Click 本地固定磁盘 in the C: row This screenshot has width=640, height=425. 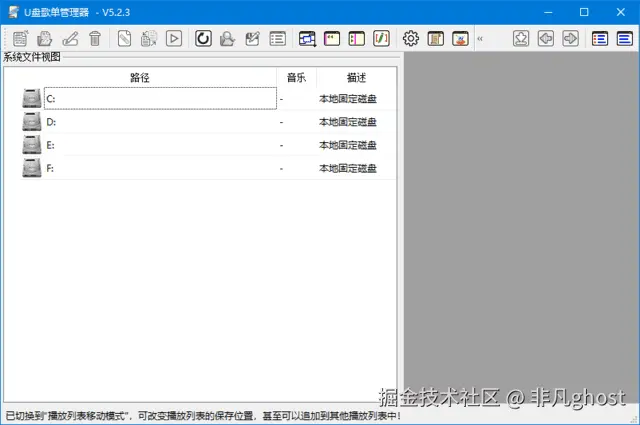[x=348, y=99]
